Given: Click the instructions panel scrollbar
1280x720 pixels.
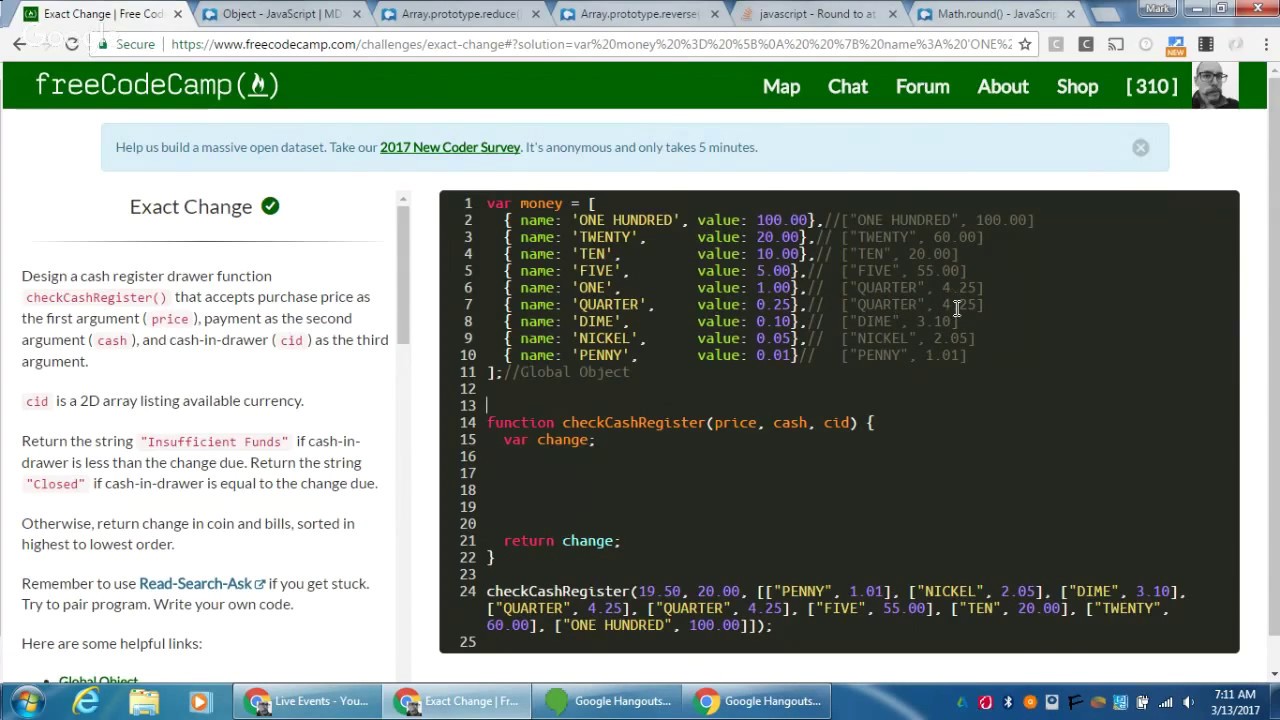Looking at the screenshot, I should click(403, 275).
